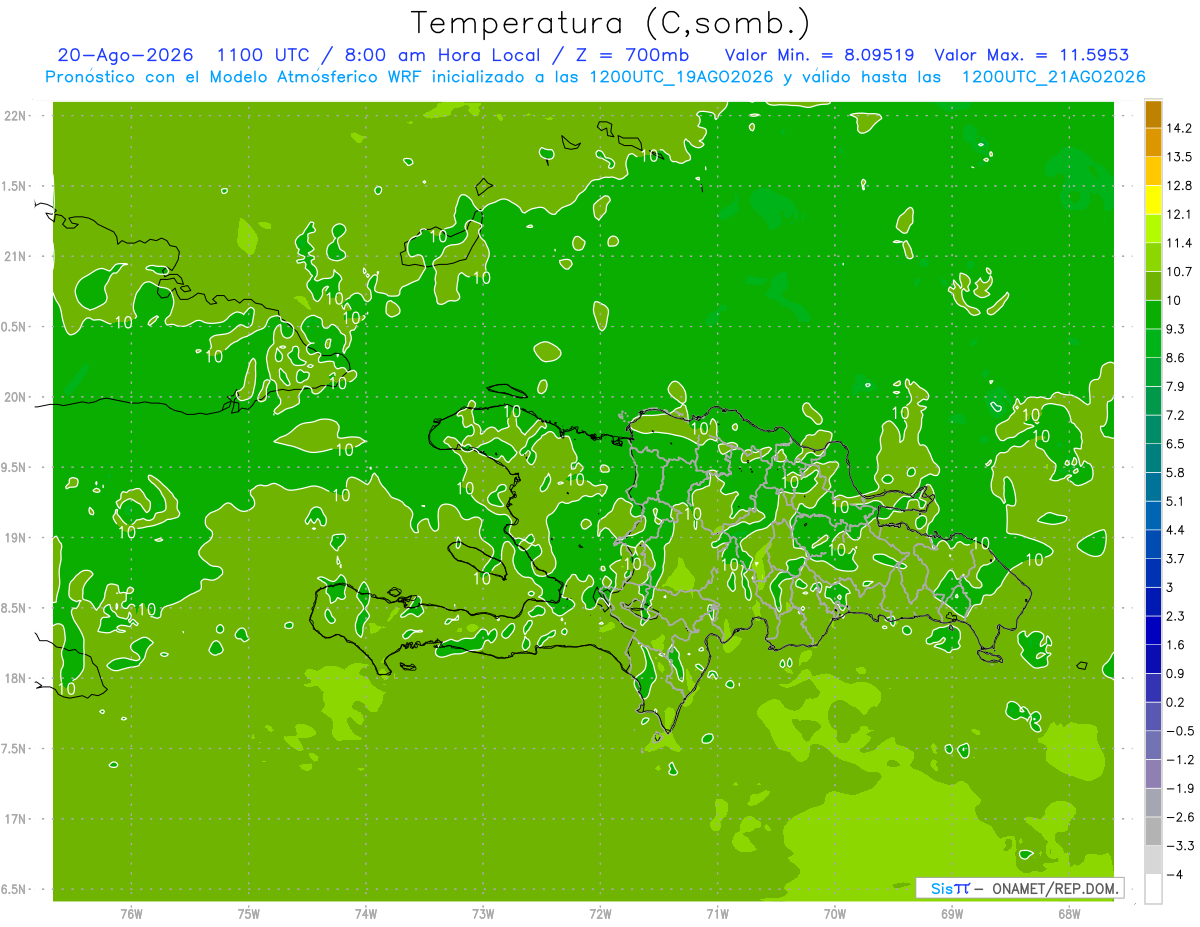Click the '76W' longitude label
1200x927 pixels.
[131, 914]
